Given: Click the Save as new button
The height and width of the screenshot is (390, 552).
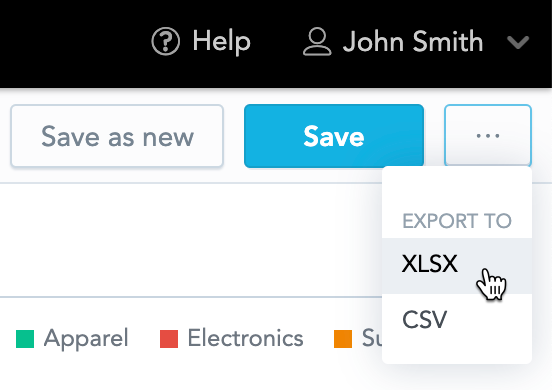Looking at the screenshot, I should (x=117, y=136).
